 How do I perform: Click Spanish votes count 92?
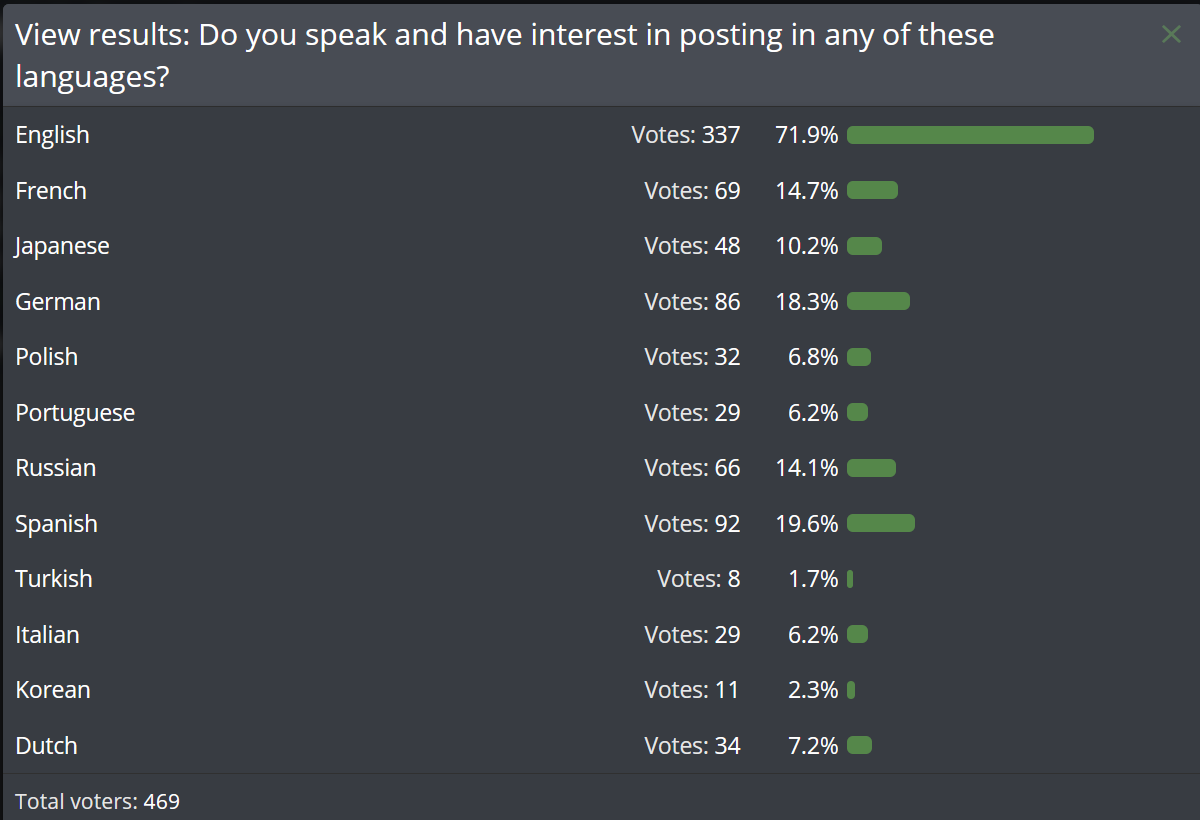point(692,524)
